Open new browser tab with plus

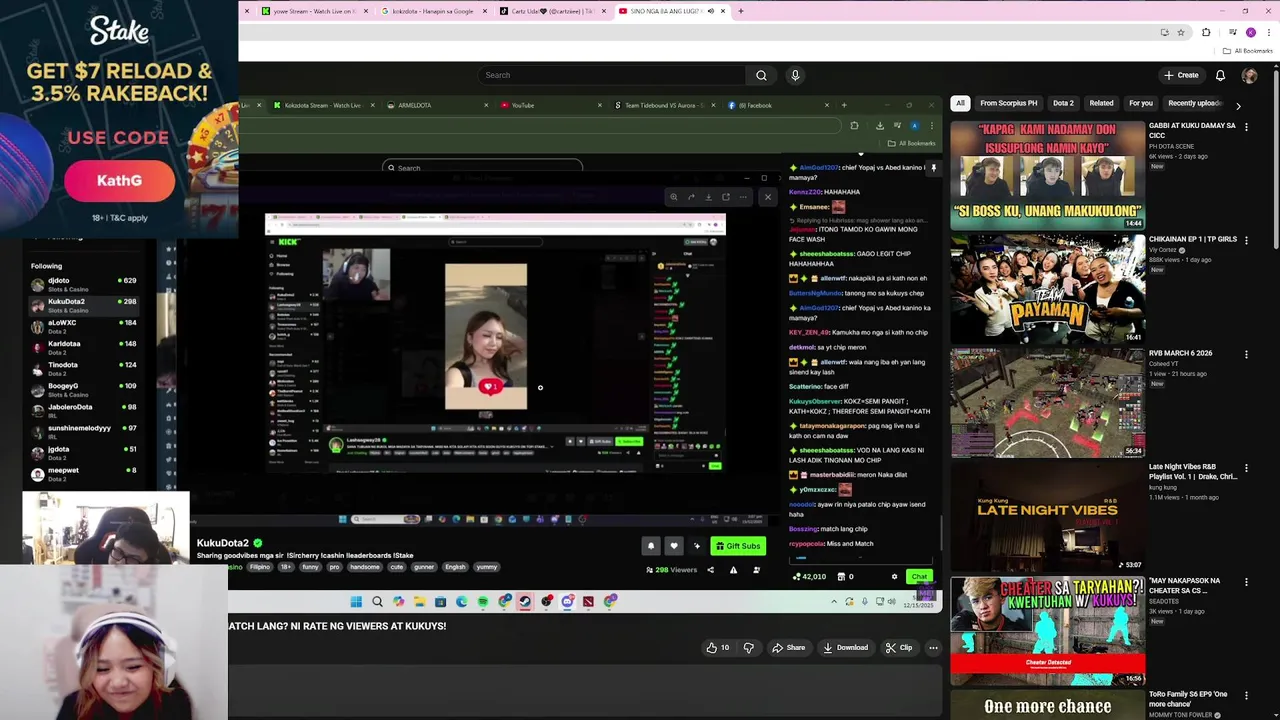point(741,11)
